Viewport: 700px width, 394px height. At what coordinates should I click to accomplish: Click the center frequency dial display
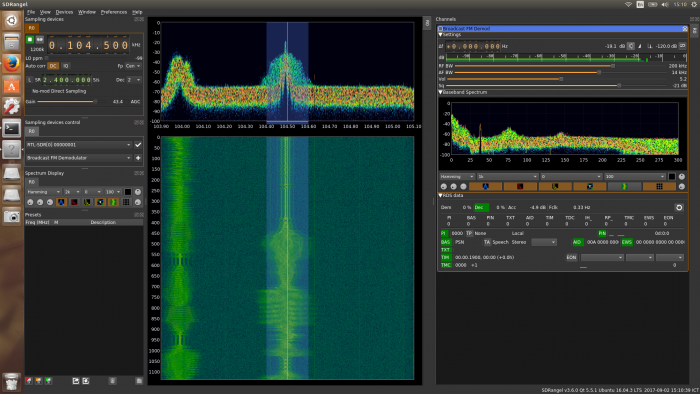pyautogui.click(x=89, y=45)
